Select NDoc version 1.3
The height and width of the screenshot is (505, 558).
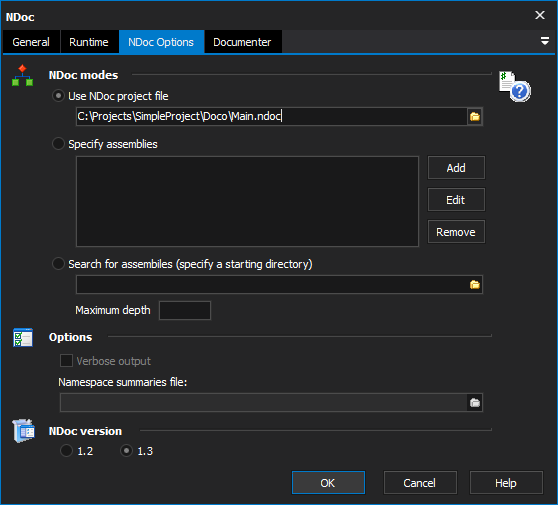126,451
